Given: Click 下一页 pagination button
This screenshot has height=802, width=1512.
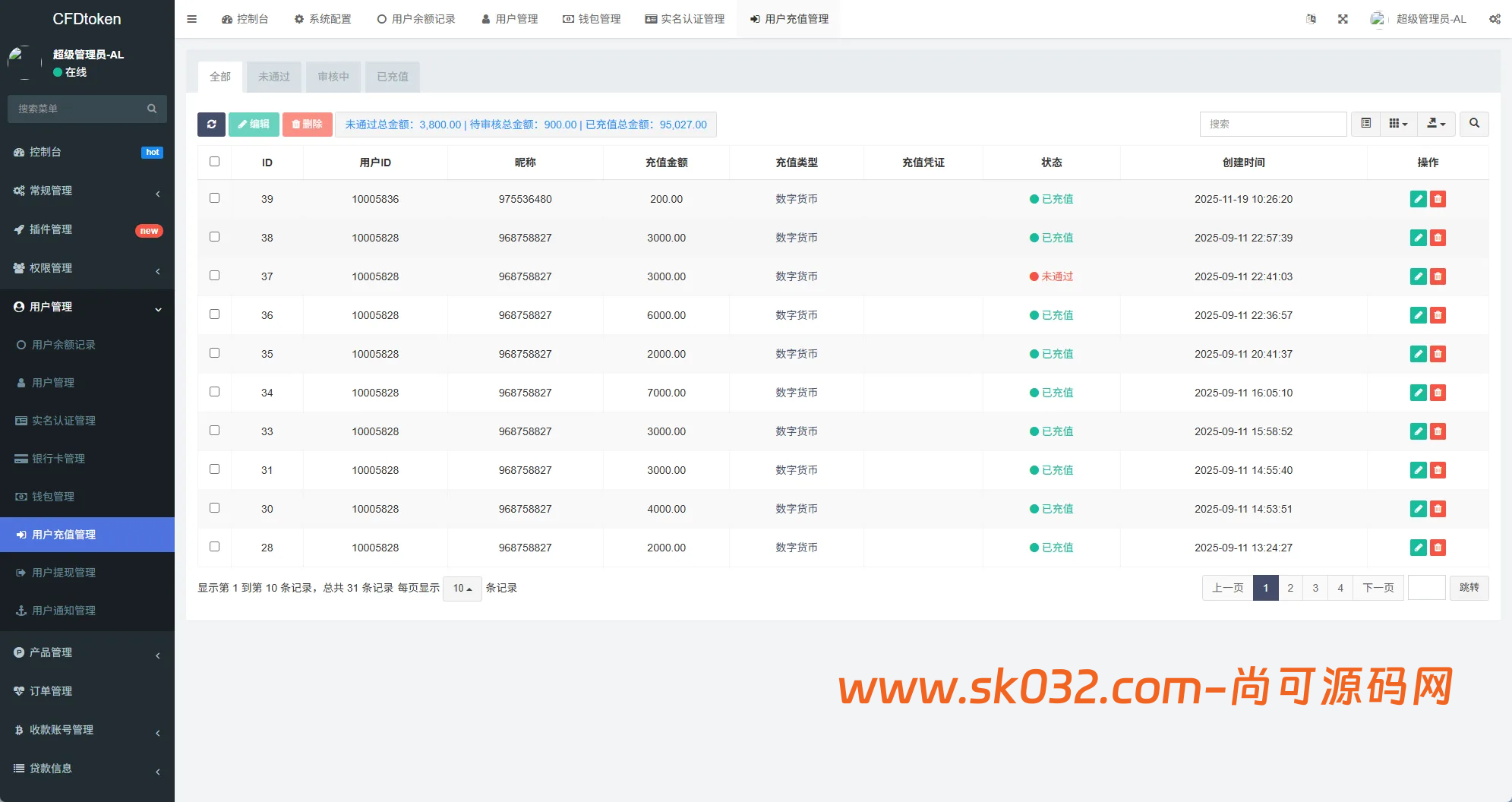Looking at the screenshot, I should click(x=1378, y=588).
